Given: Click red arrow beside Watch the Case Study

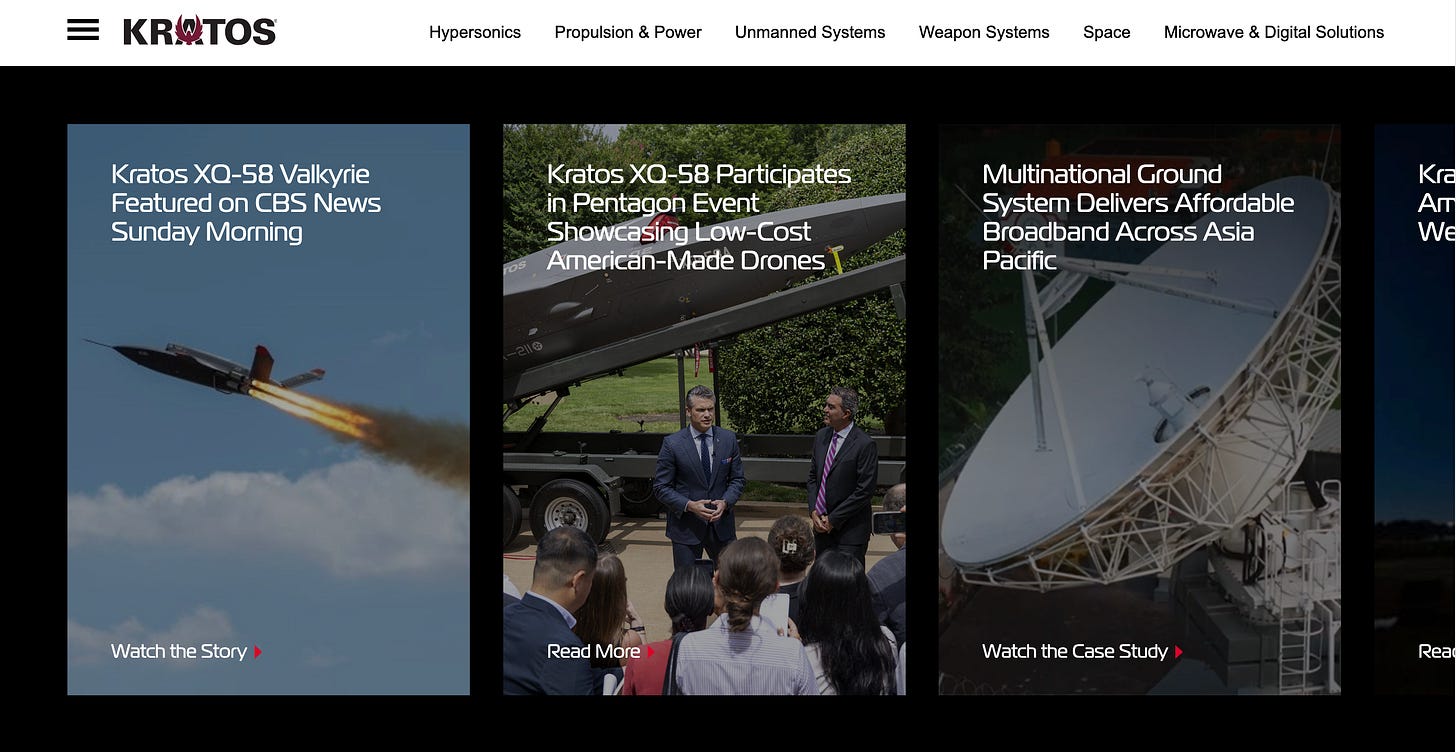Looking at the screenshot, I should coord(1179,652).
